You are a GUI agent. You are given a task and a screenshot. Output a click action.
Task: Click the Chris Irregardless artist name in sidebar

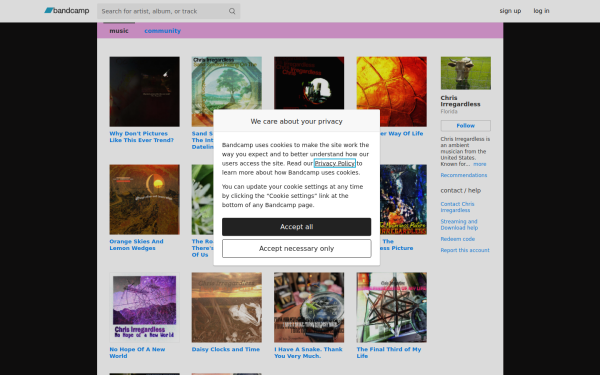[460, 101]
